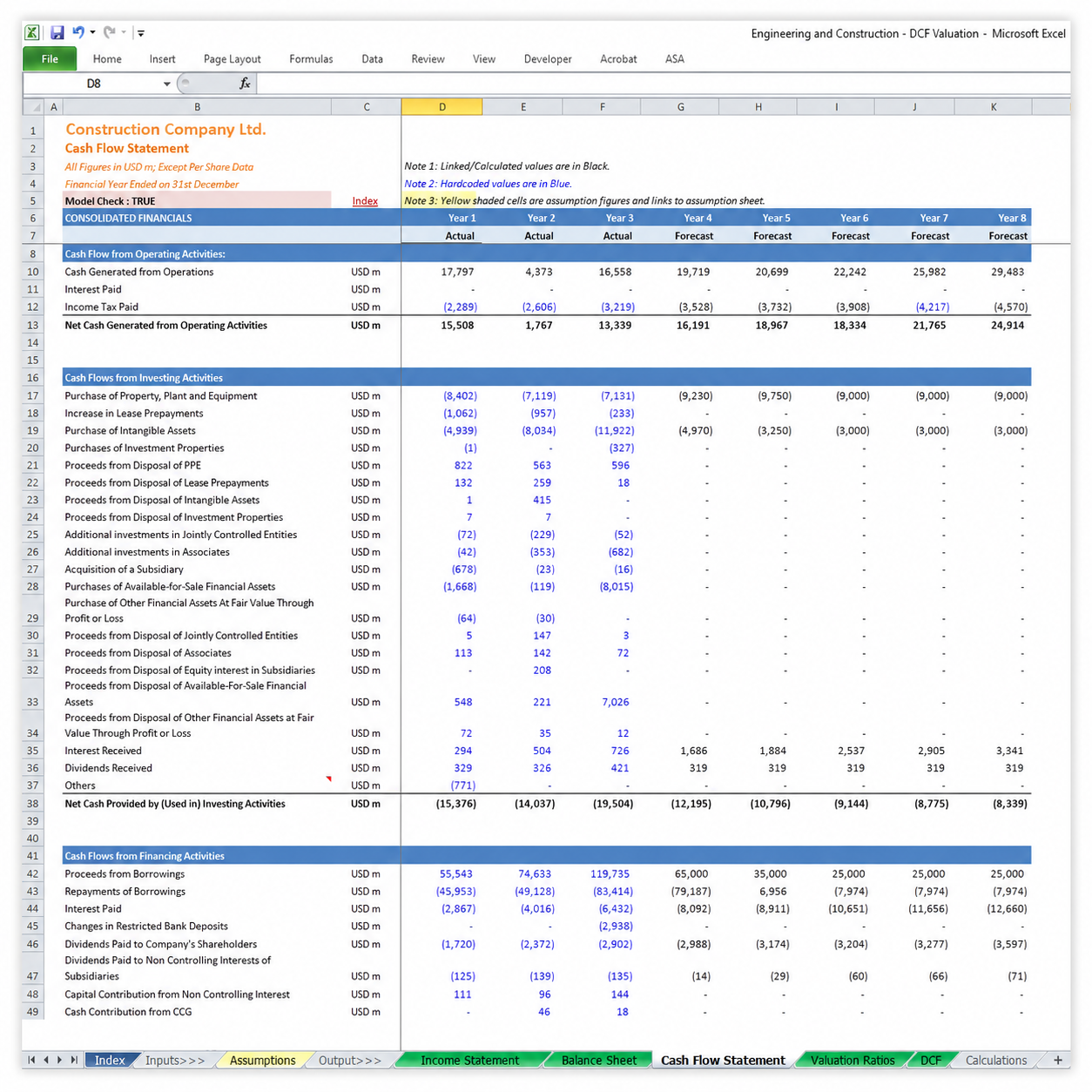
Task: Open the Insert ribbon tab
Action: [162, 59]
